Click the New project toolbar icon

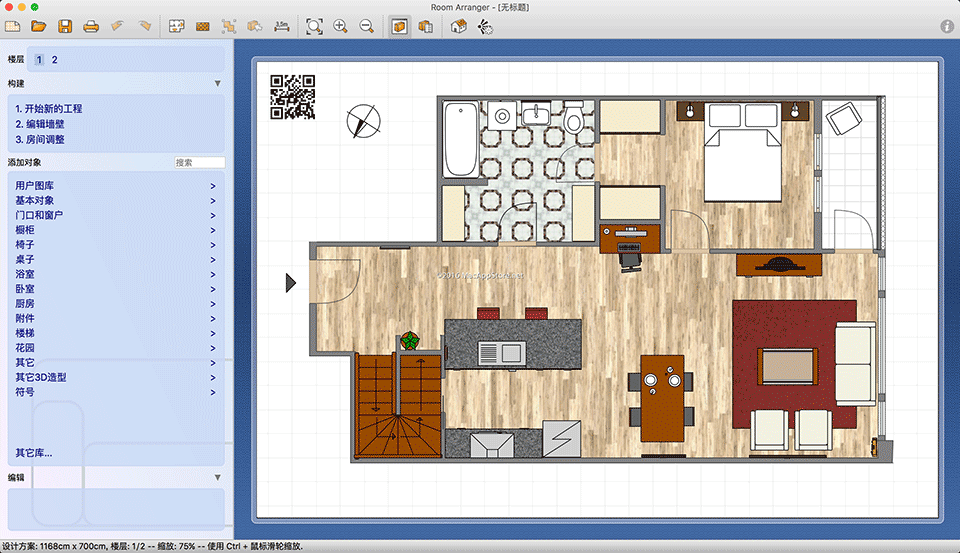coord(15,26)
